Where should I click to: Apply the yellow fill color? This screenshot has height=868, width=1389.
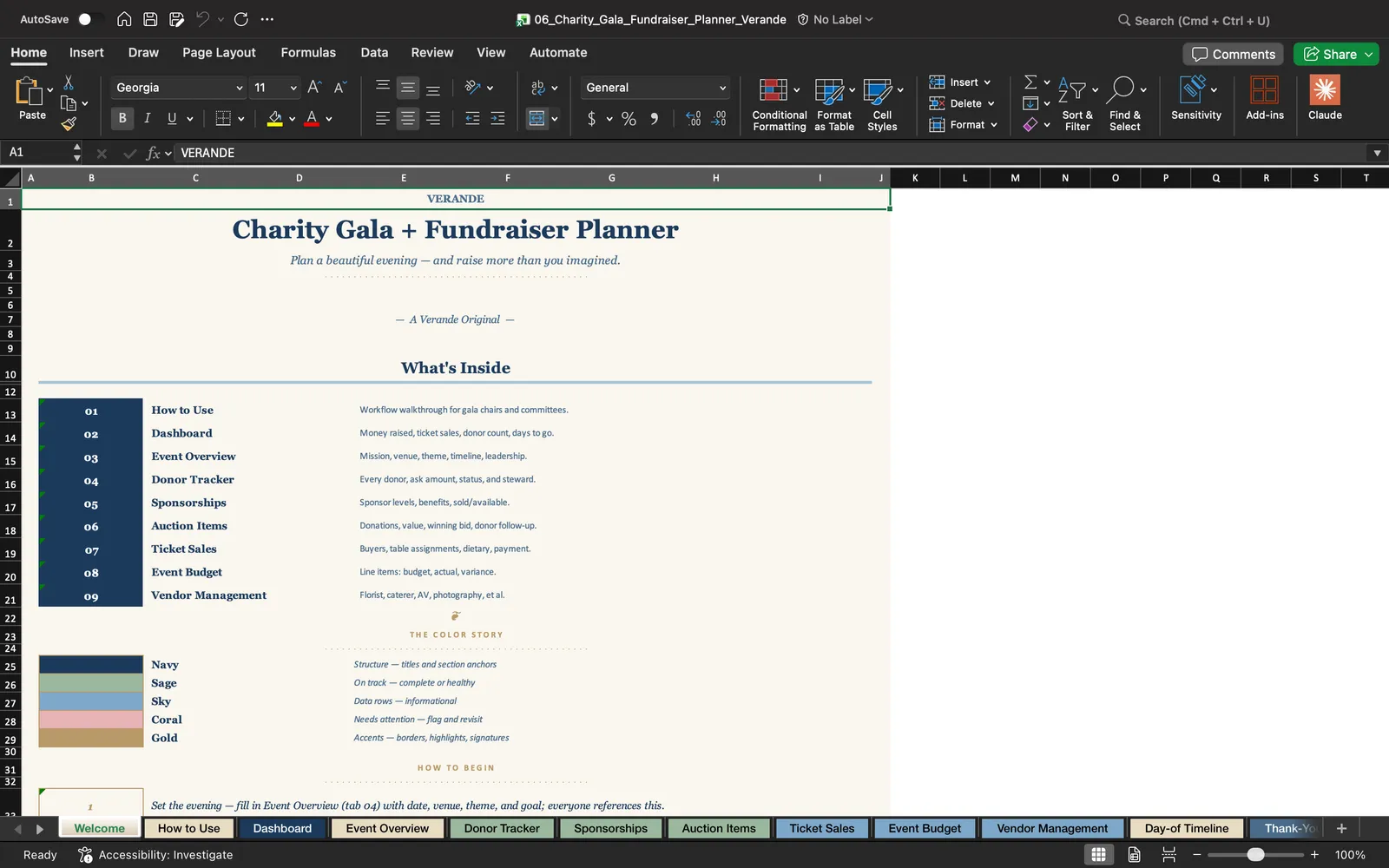tap(274, 118)
